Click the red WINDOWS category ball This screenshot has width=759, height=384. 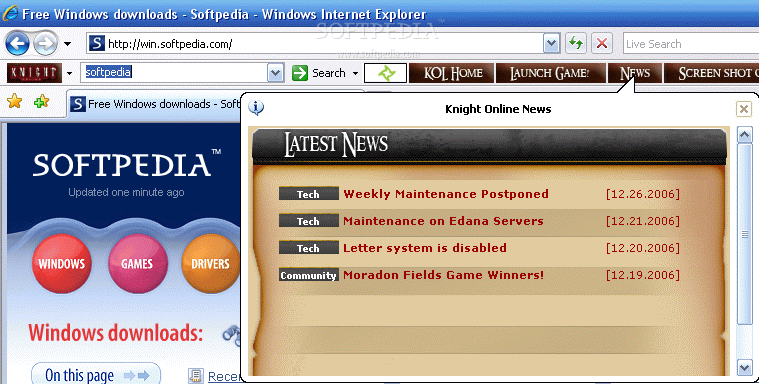point(61,263)
